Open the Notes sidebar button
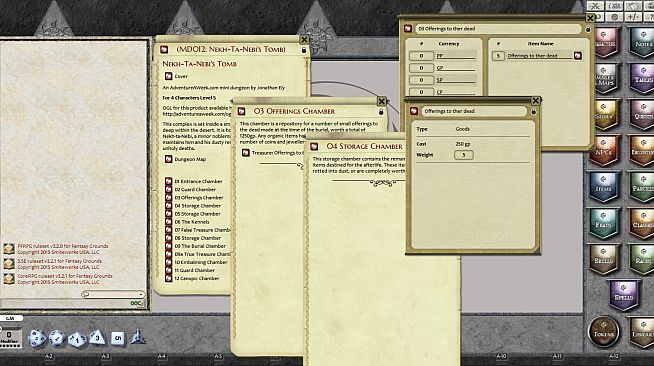654x366 pixels. tap(642, 42)
